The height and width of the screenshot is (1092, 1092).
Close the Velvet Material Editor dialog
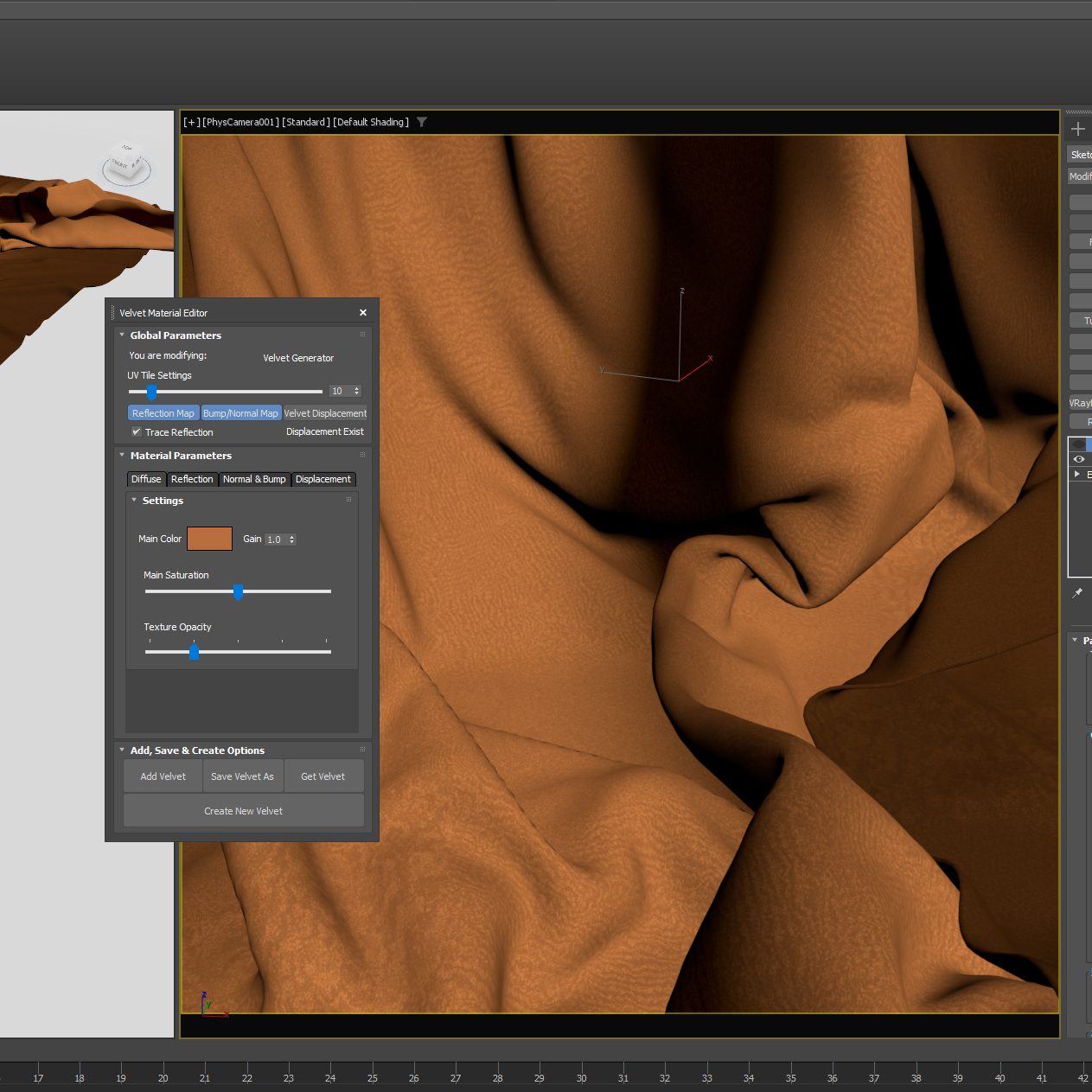tap(363, 313)
